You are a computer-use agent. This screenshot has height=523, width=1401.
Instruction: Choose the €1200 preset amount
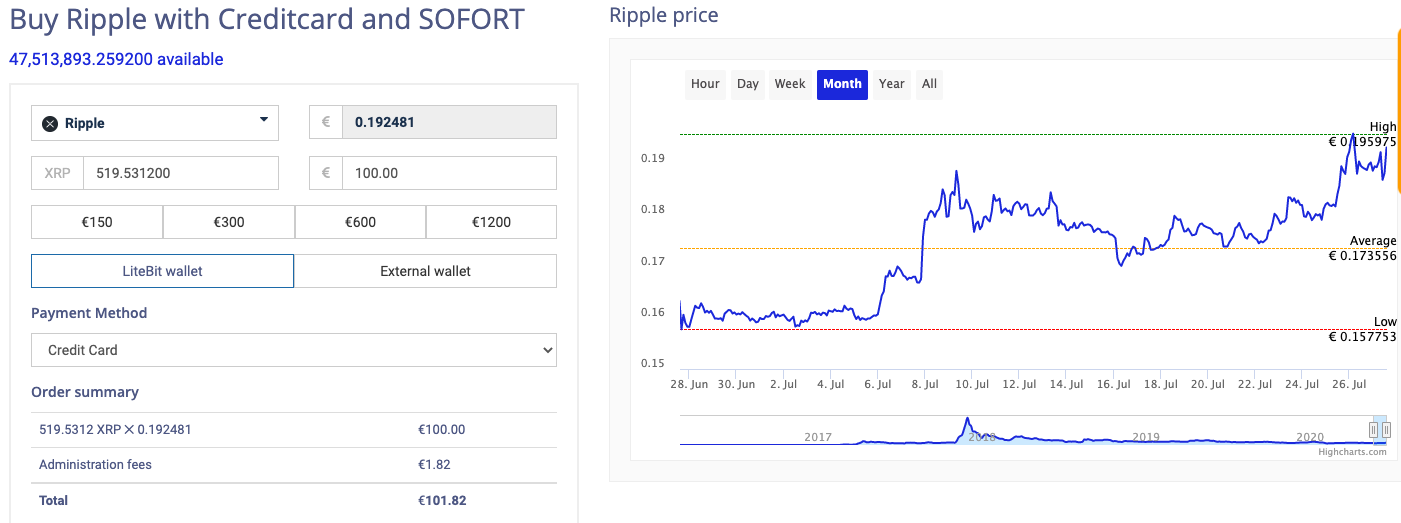tap(491, 222)
